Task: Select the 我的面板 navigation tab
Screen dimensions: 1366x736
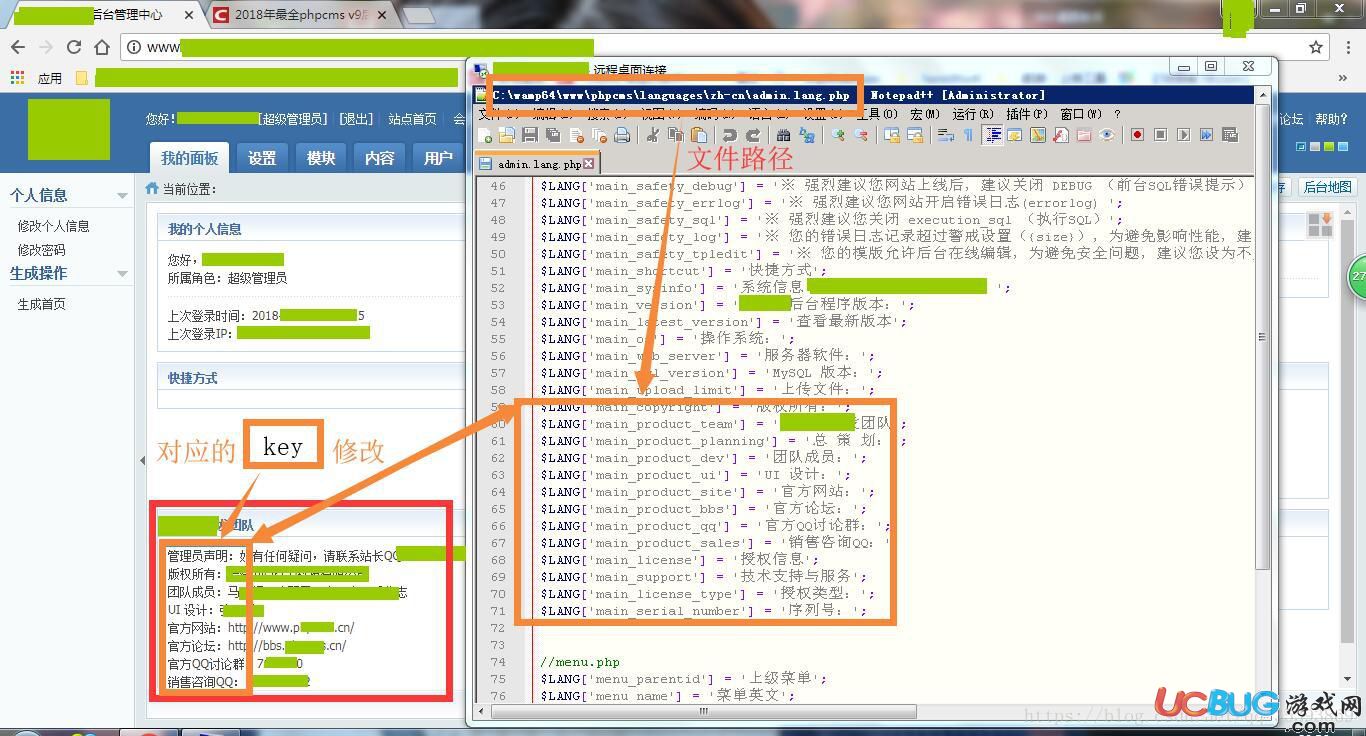Action: (189, 158)
